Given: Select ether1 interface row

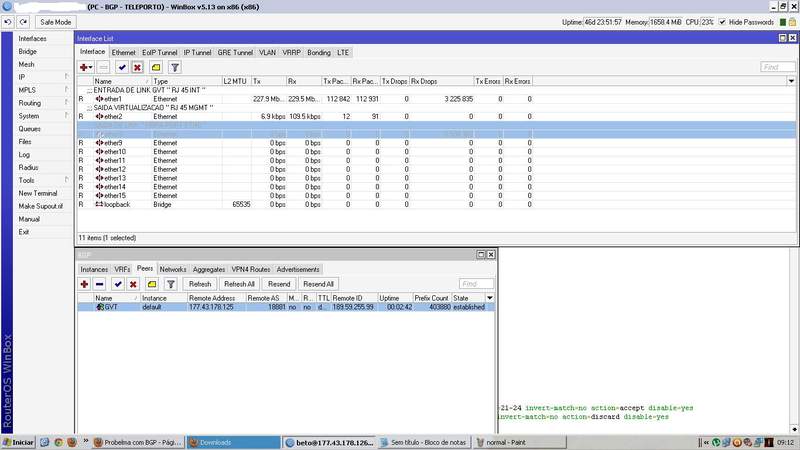Looking at the screenshot, I should click(436, 99).
